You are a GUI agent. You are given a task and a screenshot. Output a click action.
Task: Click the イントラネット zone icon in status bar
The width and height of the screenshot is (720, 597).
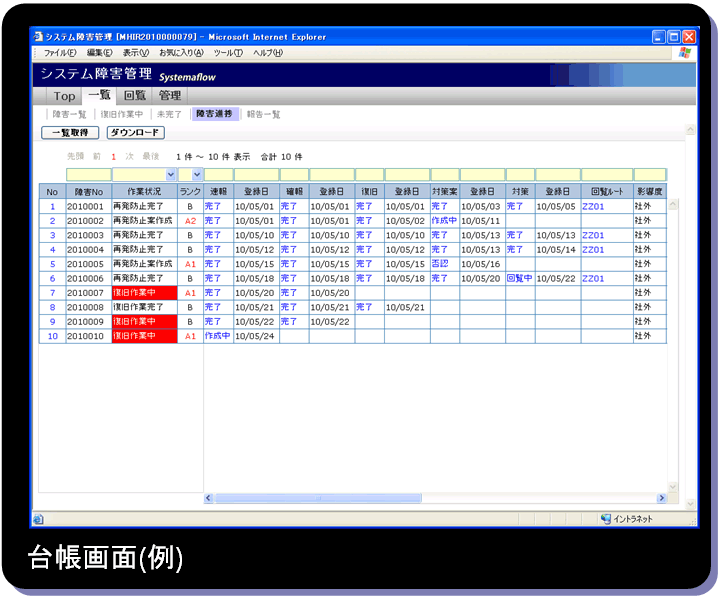606,519
